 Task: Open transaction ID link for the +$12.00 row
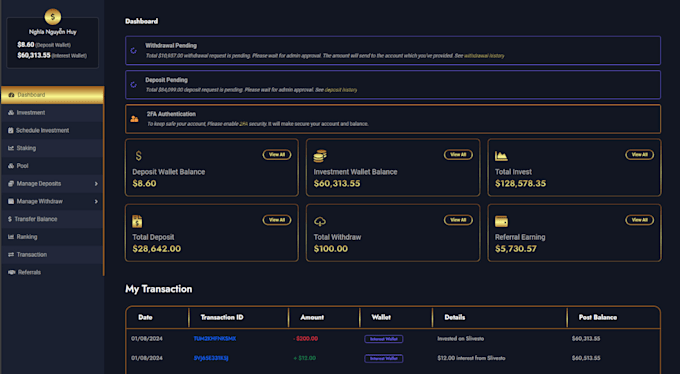(211, 358)
